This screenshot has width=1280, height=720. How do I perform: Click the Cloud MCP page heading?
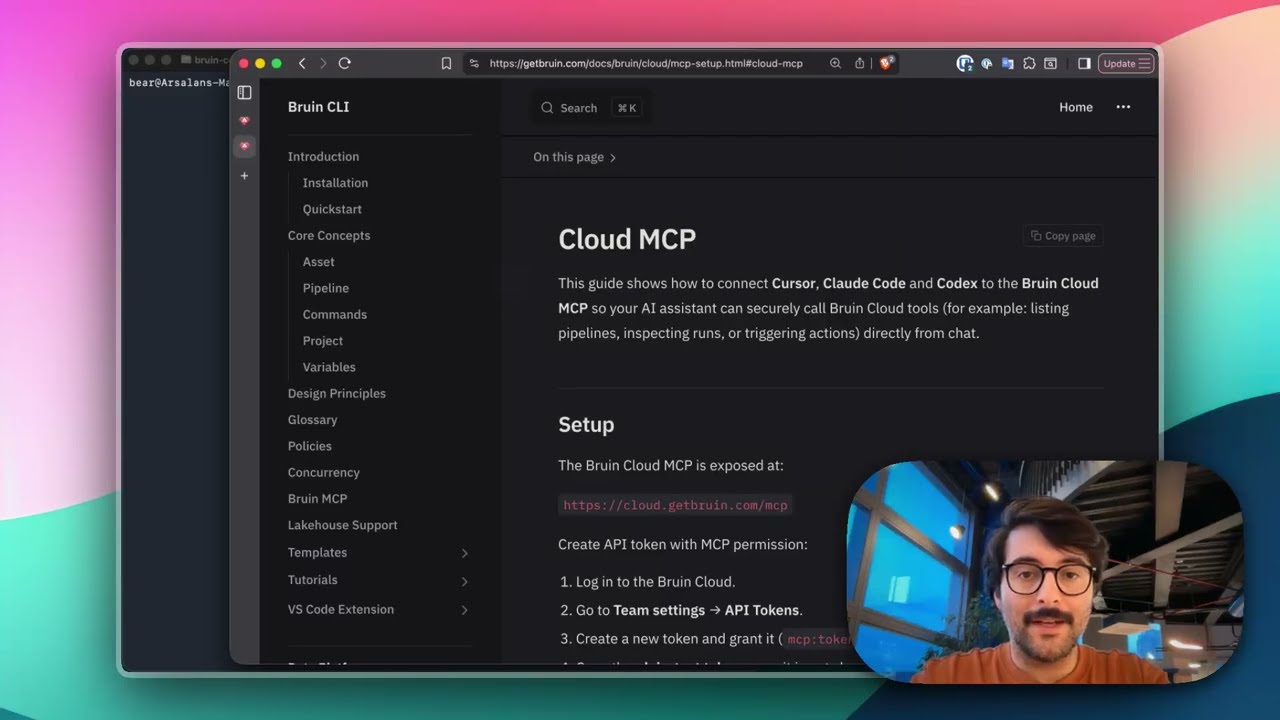627,239
